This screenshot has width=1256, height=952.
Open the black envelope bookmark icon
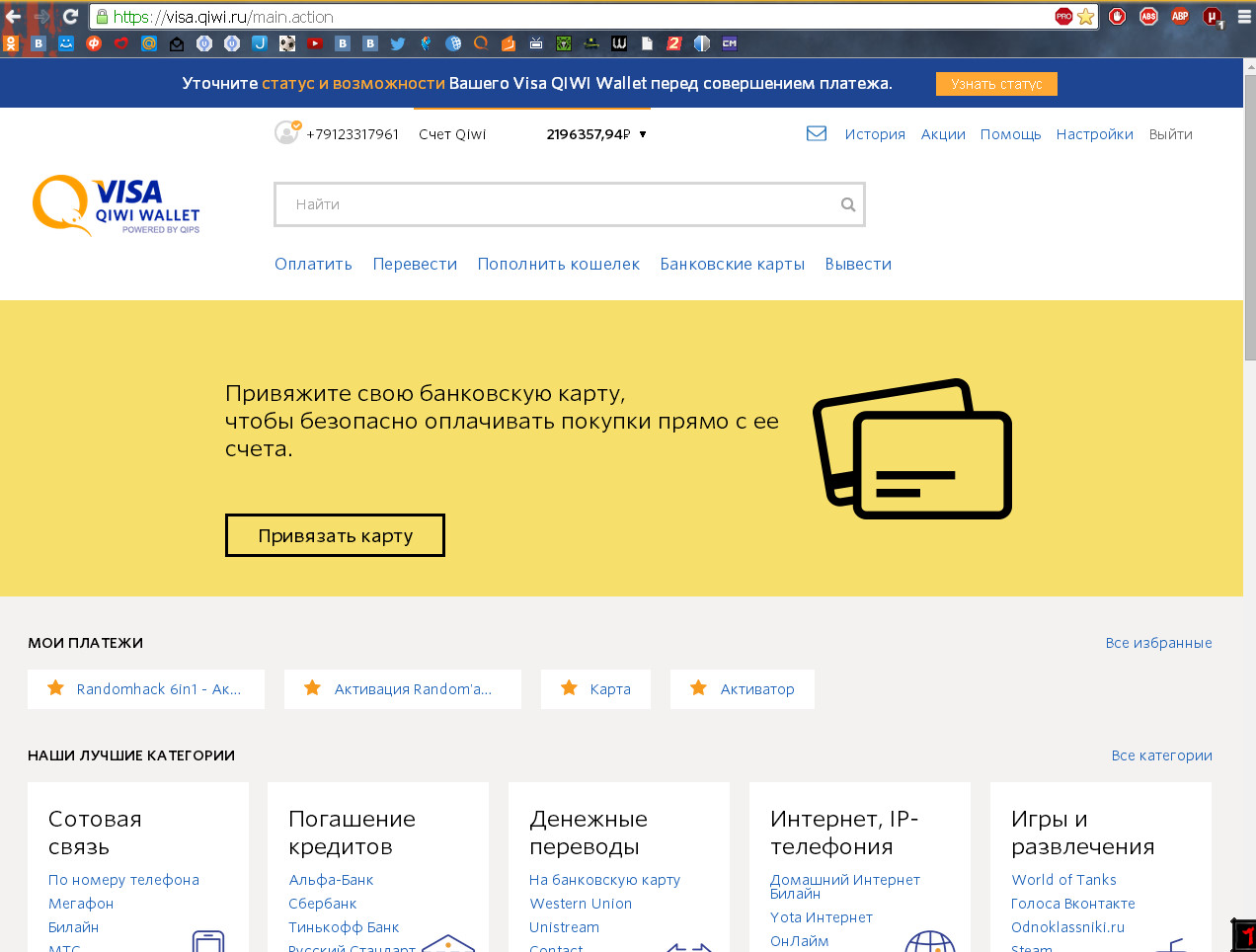click(x=177, y=42)
